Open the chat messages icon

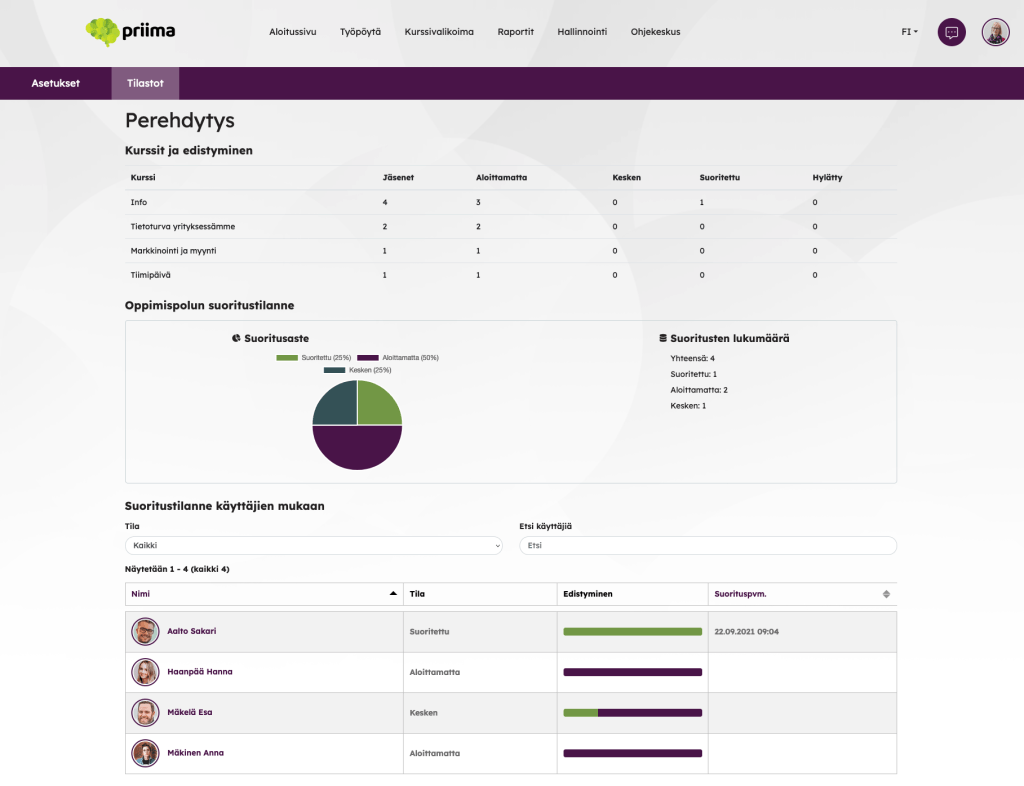click(x=951, y=32)
